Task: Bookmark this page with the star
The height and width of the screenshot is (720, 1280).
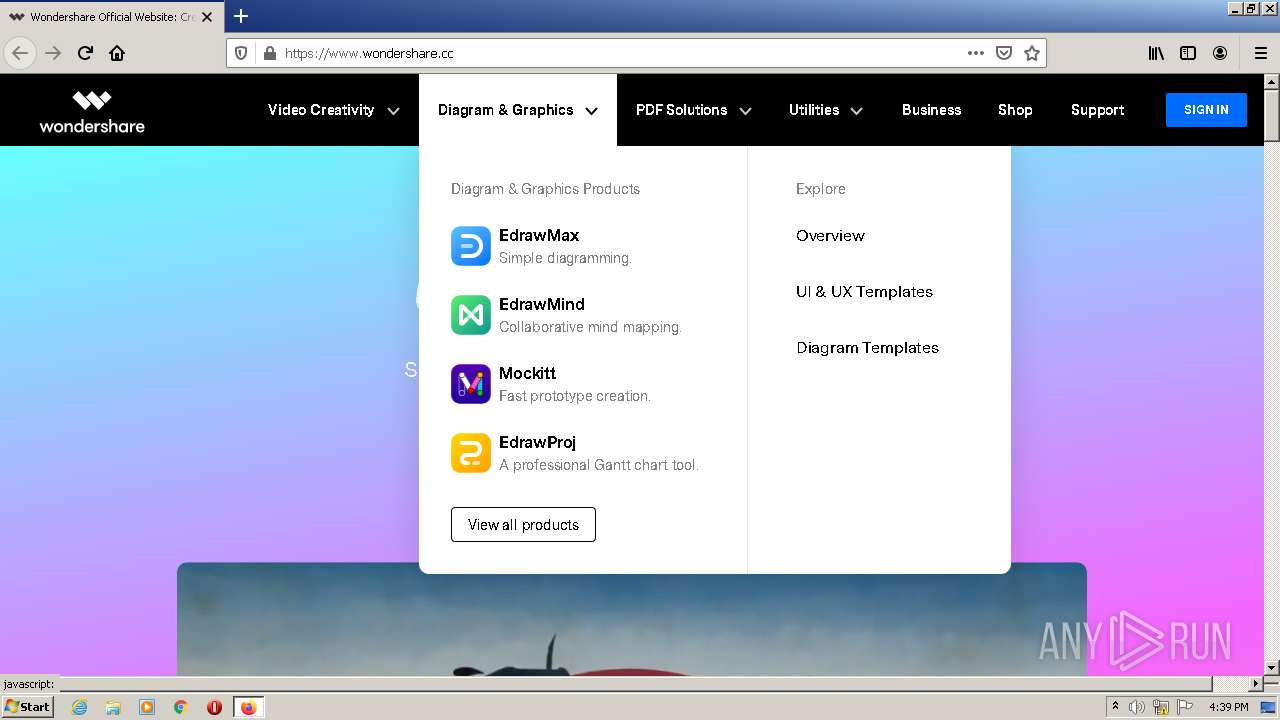Action: [x=1032, y=53]
